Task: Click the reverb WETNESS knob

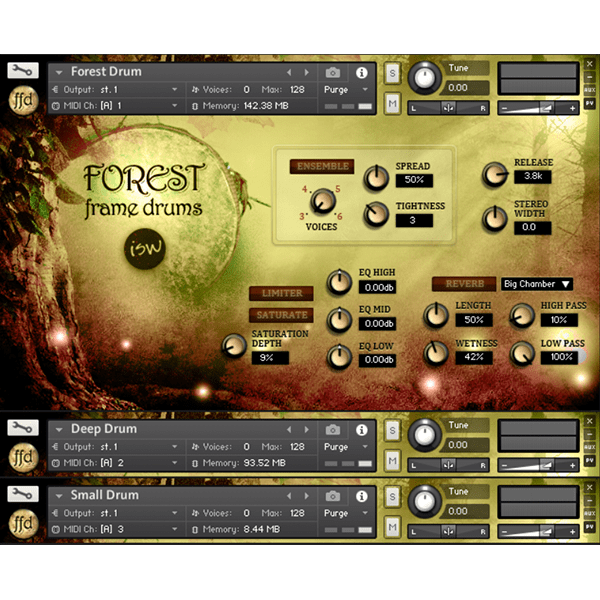Action: coord(435,352)
